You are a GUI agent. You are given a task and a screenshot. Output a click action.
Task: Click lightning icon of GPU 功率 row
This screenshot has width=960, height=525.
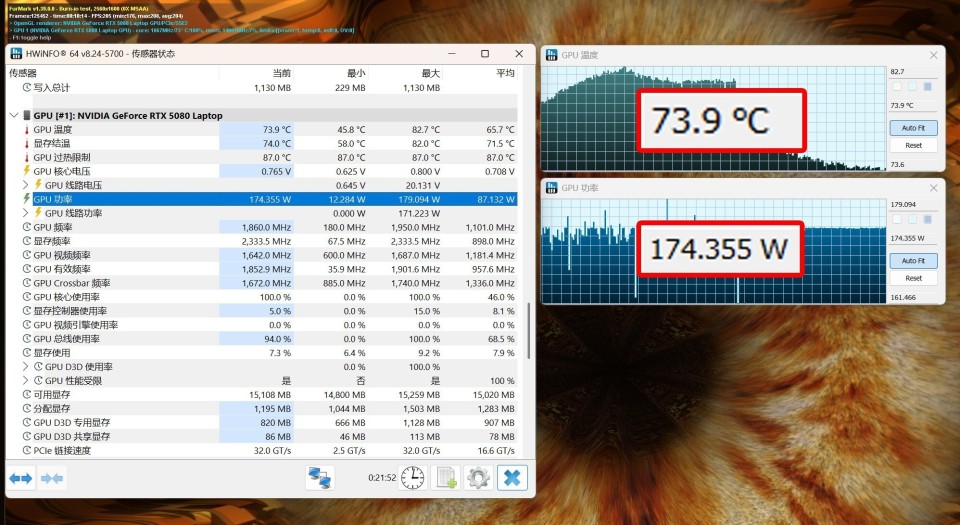[x=26, y=199]
